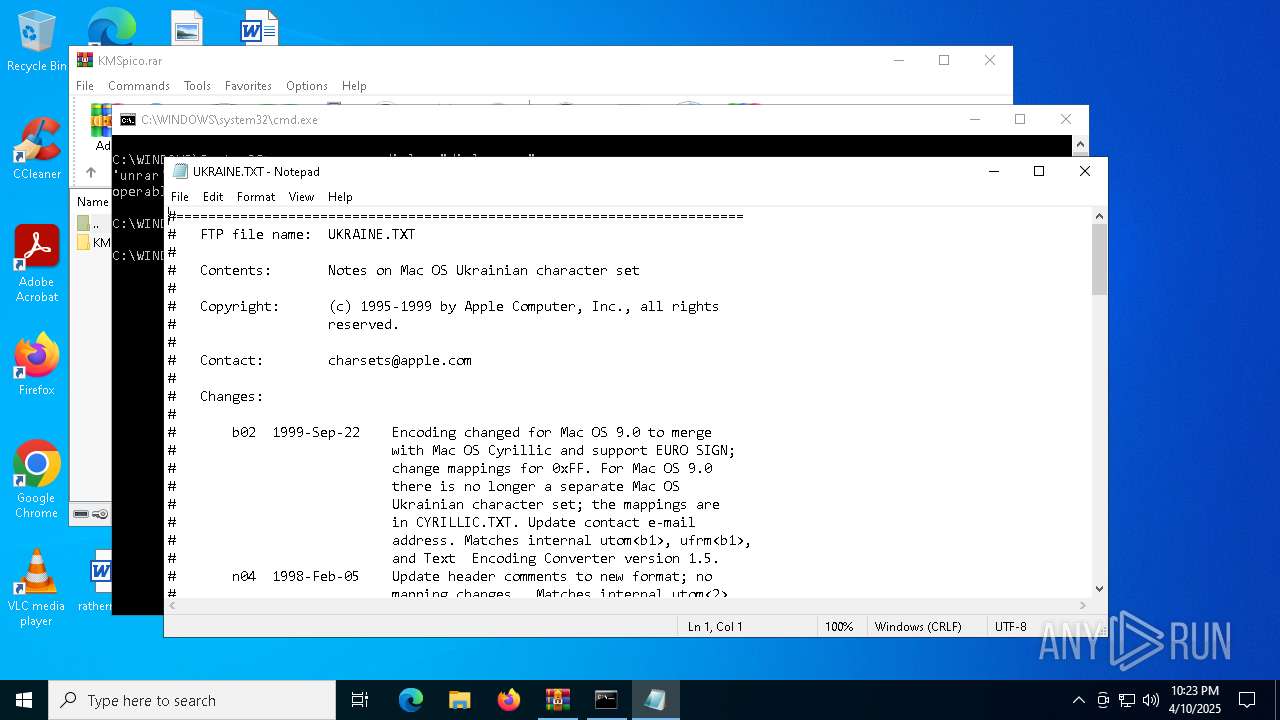1280x720 pixels.
Task: Click the cmd.exe window title icon
Action: pyautogui.click(x=128, y=119)
